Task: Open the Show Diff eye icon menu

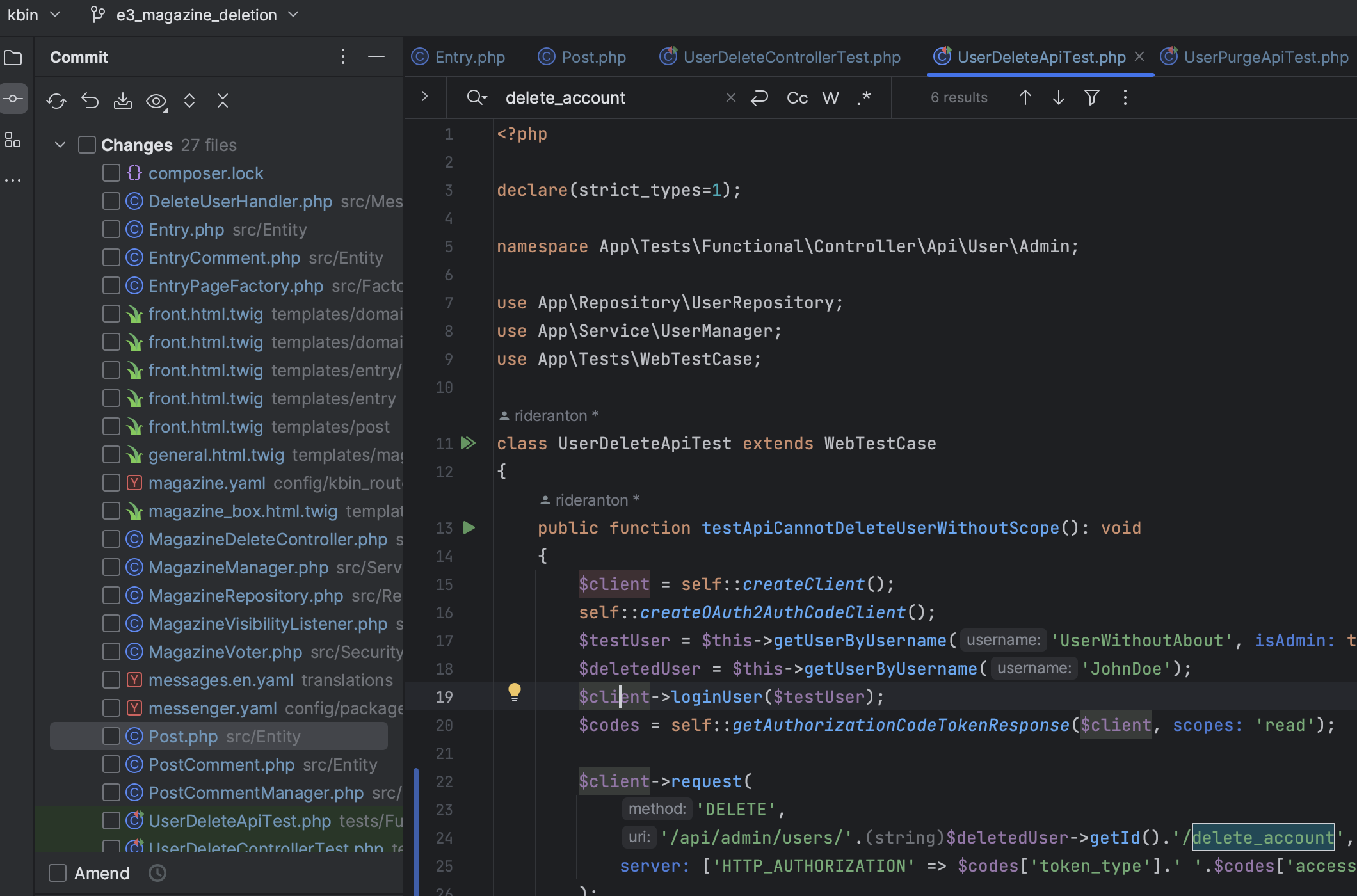Action: coord(156,100)
